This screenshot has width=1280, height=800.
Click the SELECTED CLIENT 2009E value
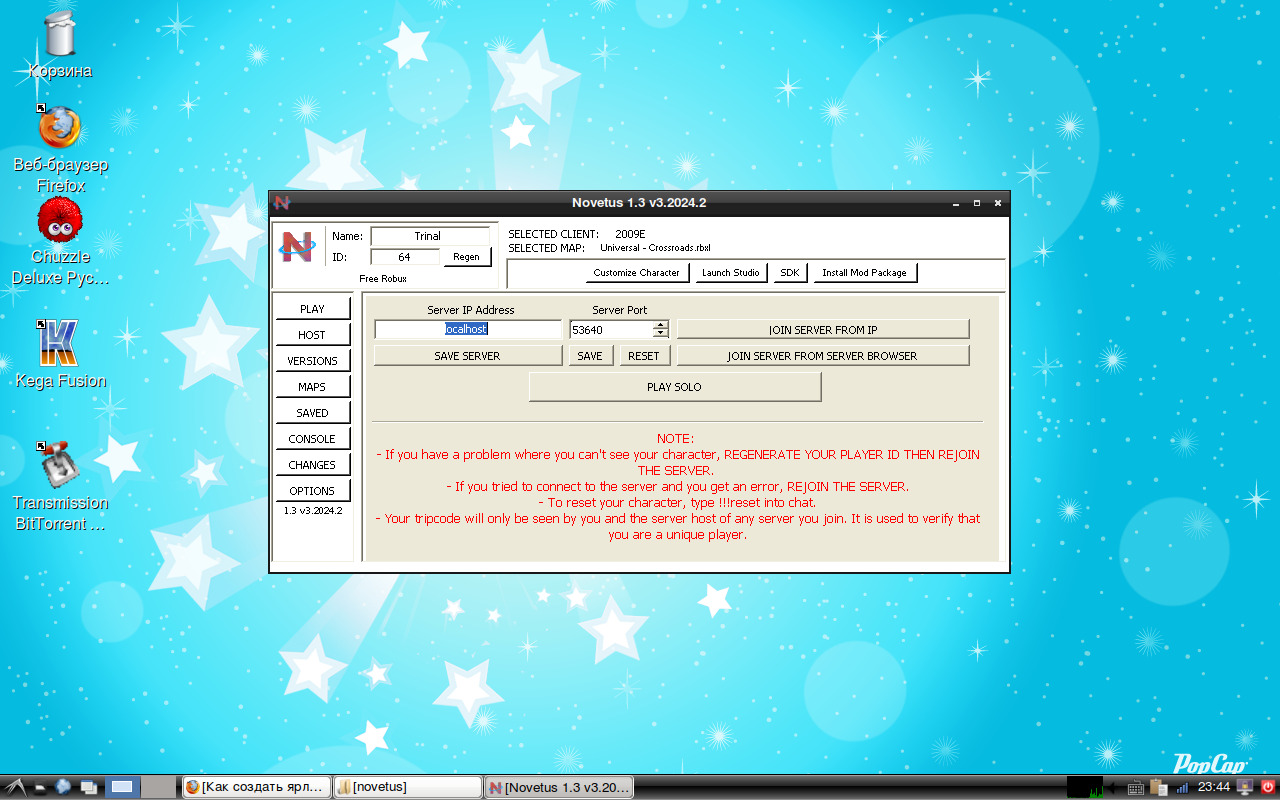click(x=630, y=234)
